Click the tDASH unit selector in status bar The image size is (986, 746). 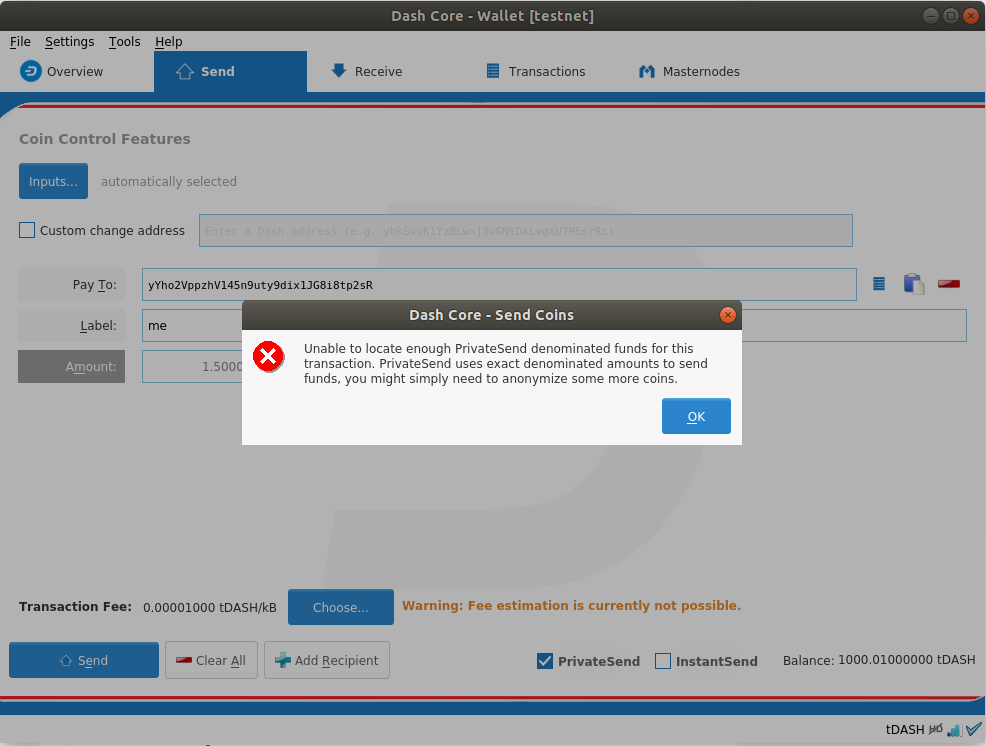click(905, 730)
